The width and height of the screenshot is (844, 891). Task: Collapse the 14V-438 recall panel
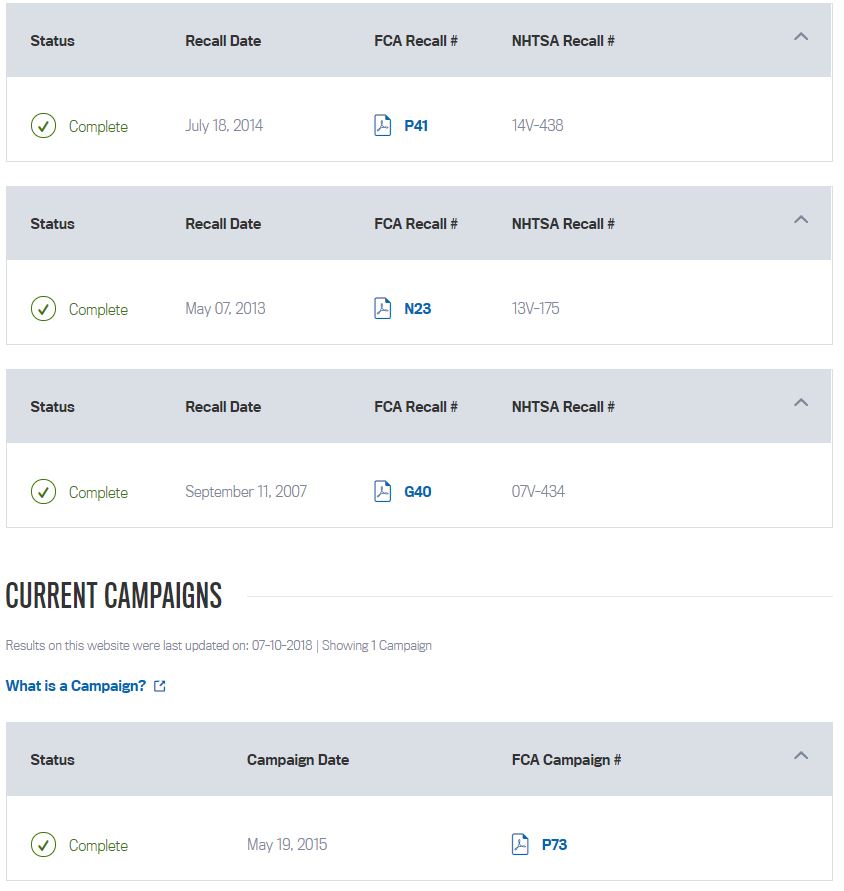800,37
